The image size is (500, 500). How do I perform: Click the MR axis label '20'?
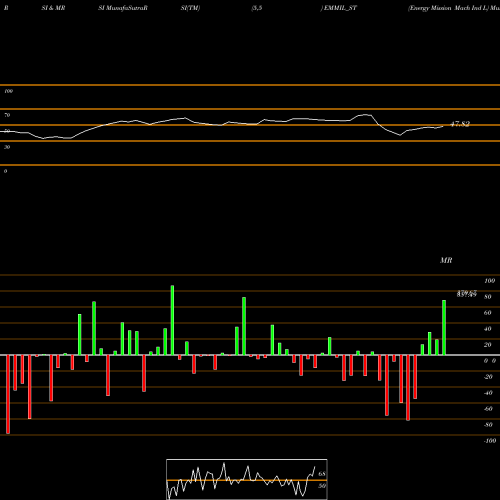pyautogui.click(x=488, y=345)
